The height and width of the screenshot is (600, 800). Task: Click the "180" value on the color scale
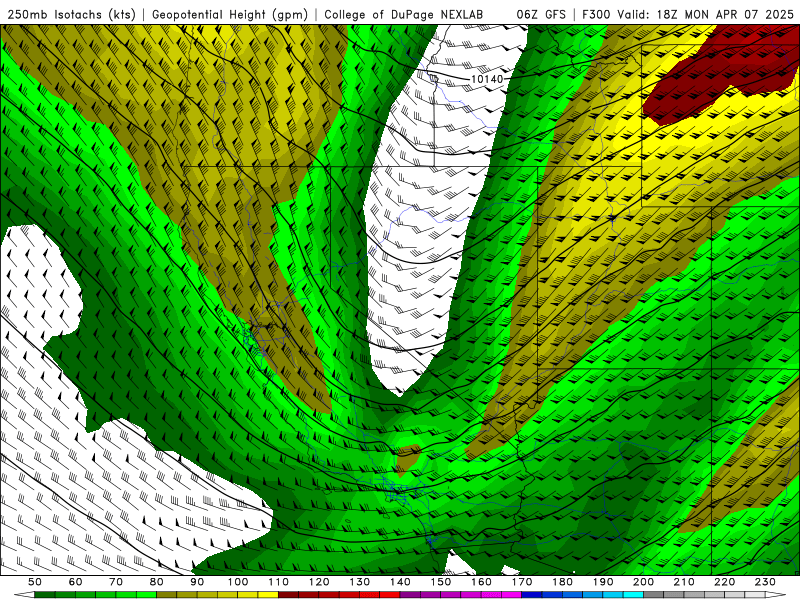(562, 582)
